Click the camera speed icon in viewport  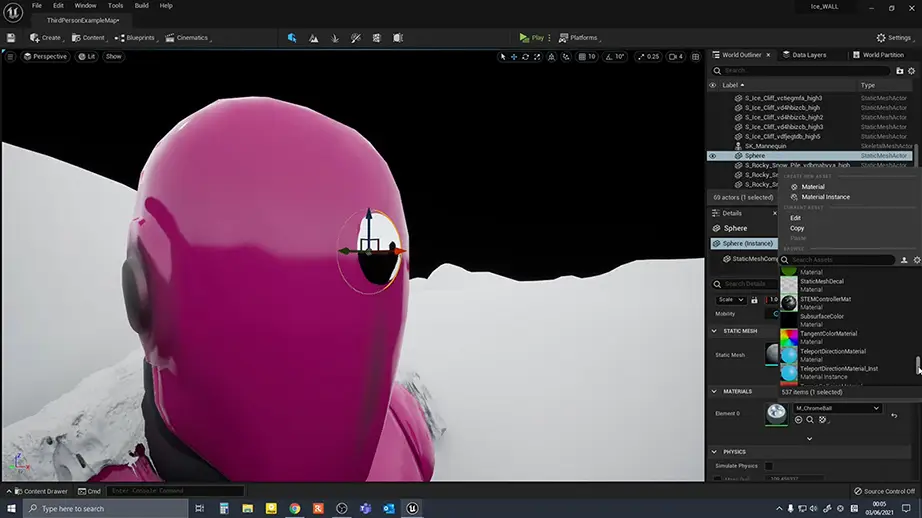[672, 57]
